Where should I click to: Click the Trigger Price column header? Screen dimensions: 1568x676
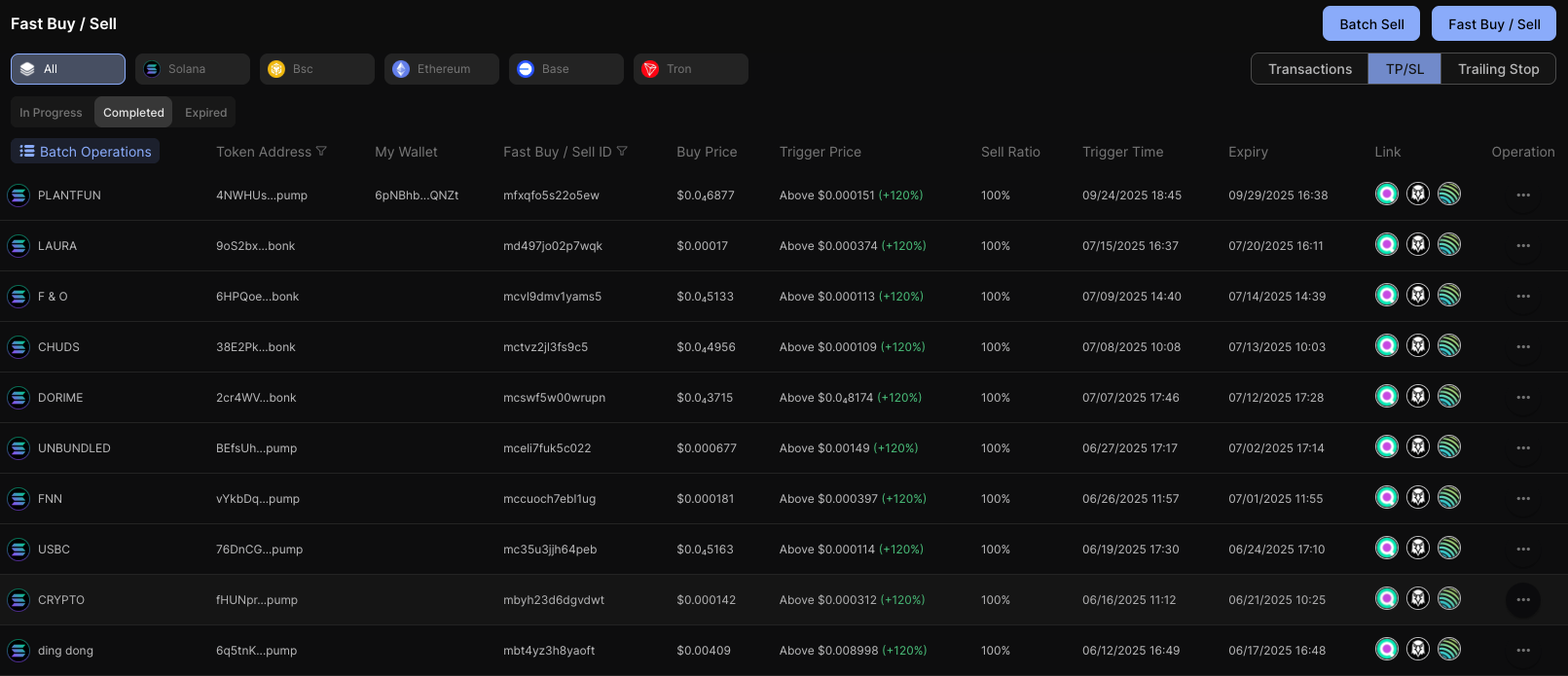(820, 152)
